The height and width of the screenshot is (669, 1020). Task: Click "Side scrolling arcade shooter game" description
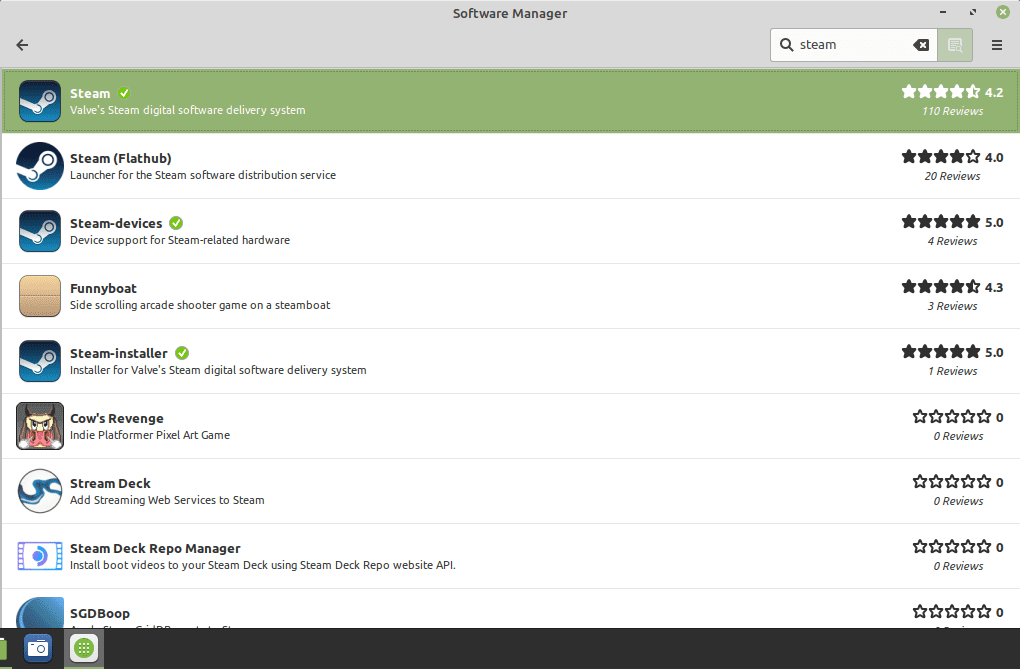pyautogui.click(x=200, y=306)
